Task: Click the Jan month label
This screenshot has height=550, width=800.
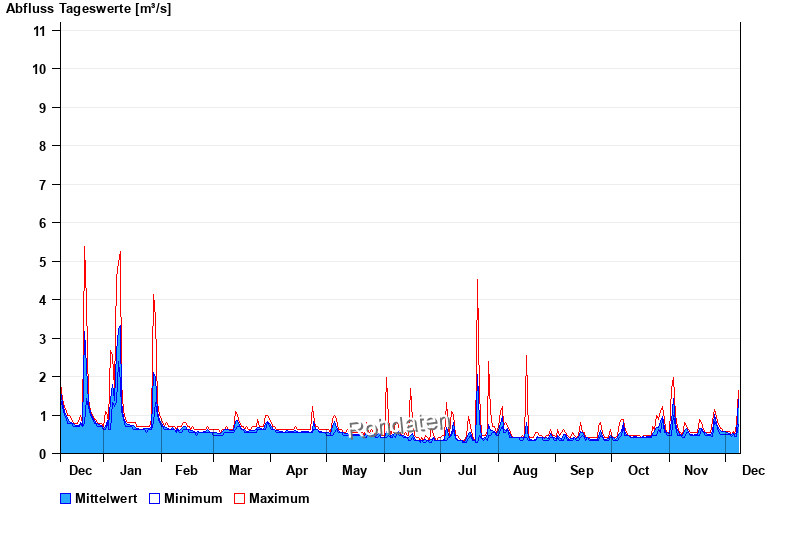Action: pos(130,470)
